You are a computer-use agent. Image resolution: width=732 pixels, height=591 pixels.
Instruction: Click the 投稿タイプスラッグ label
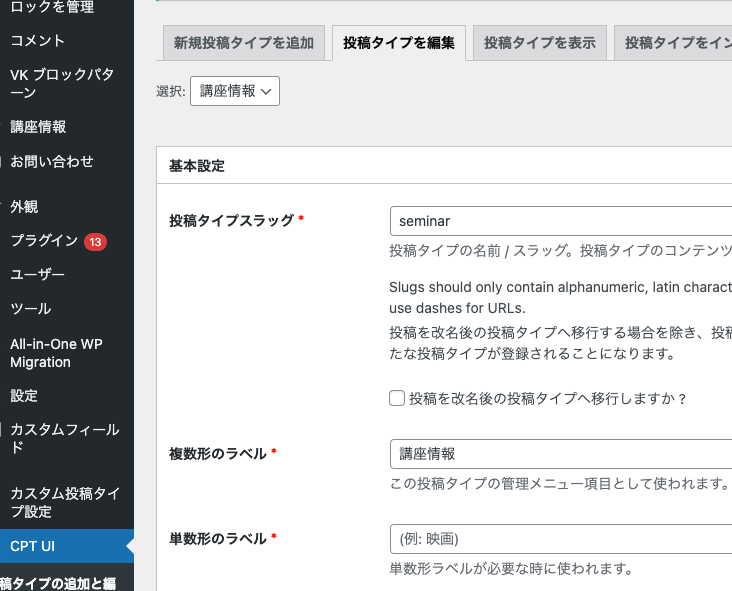[232, 220]
